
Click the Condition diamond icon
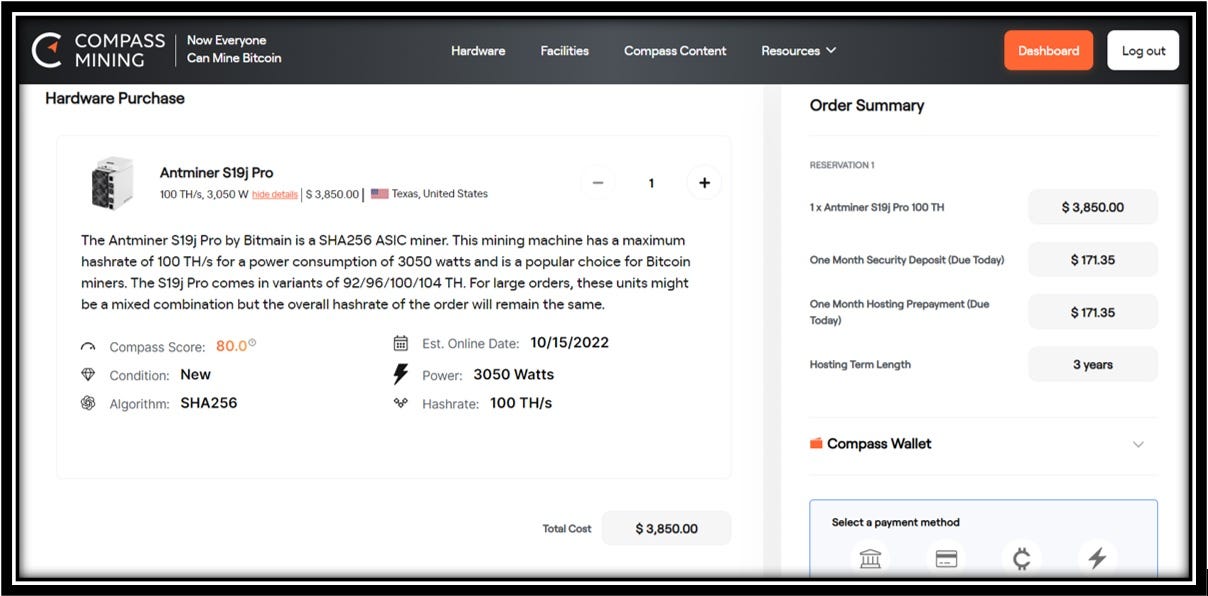pyautogui.click(x=88, y=375)
